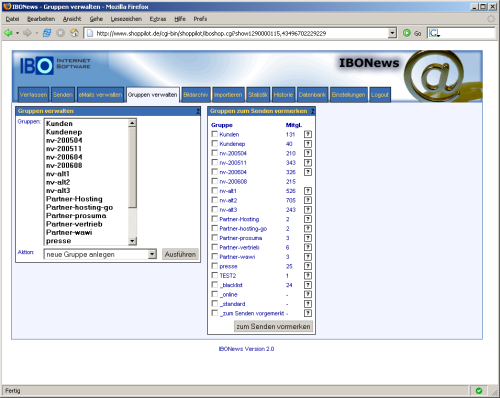Click the Google search engine icon

(434, 33)
